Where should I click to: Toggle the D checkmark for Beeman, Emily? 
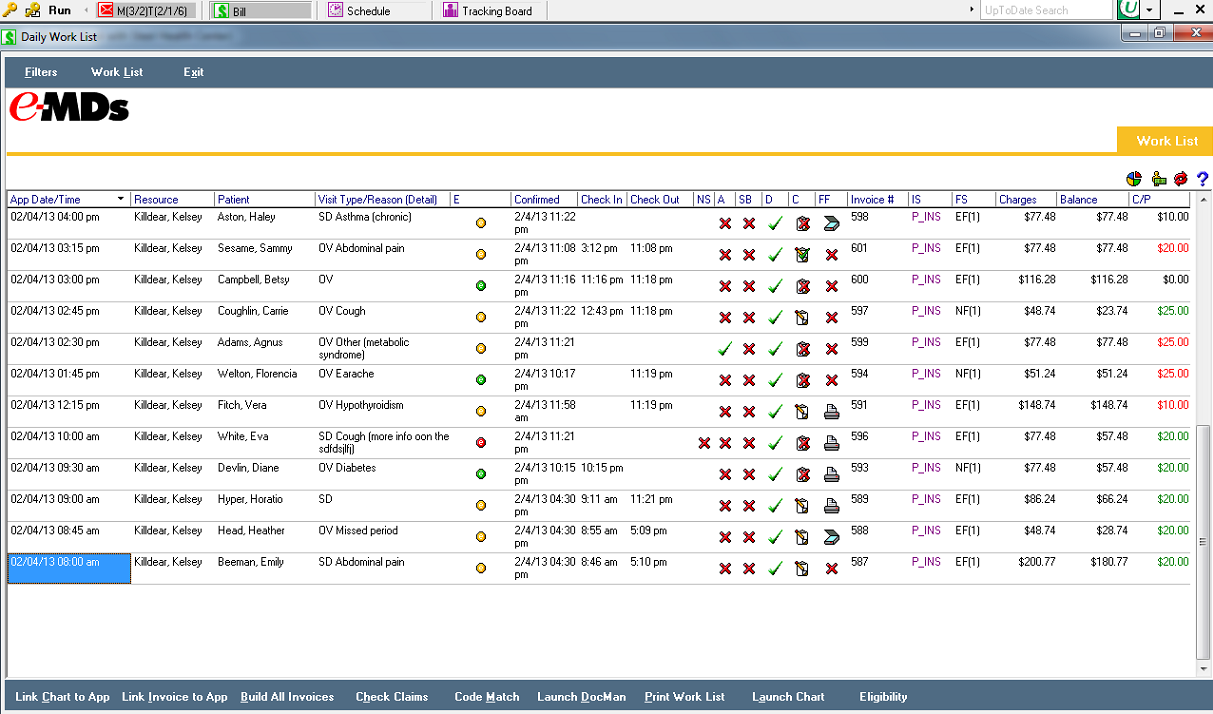tap(775, 569)
